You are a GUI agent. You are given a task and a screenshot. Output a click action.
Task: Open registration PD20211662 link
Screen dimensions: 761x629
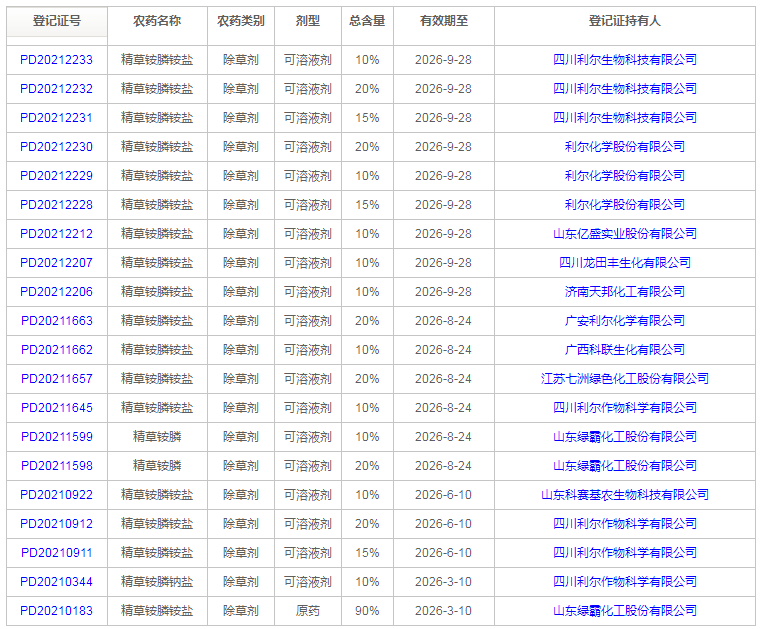click(x=56, y=350)
